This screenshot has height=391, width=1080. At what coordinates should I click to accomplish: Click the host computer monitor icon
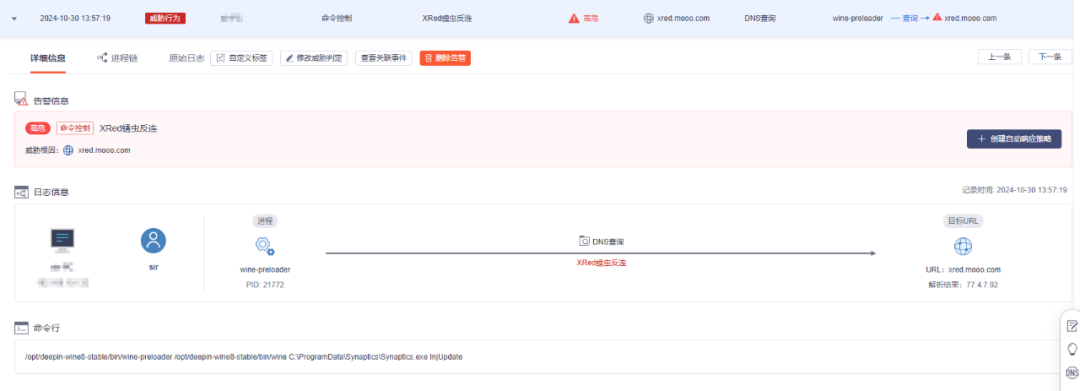[x=63, y=240]
